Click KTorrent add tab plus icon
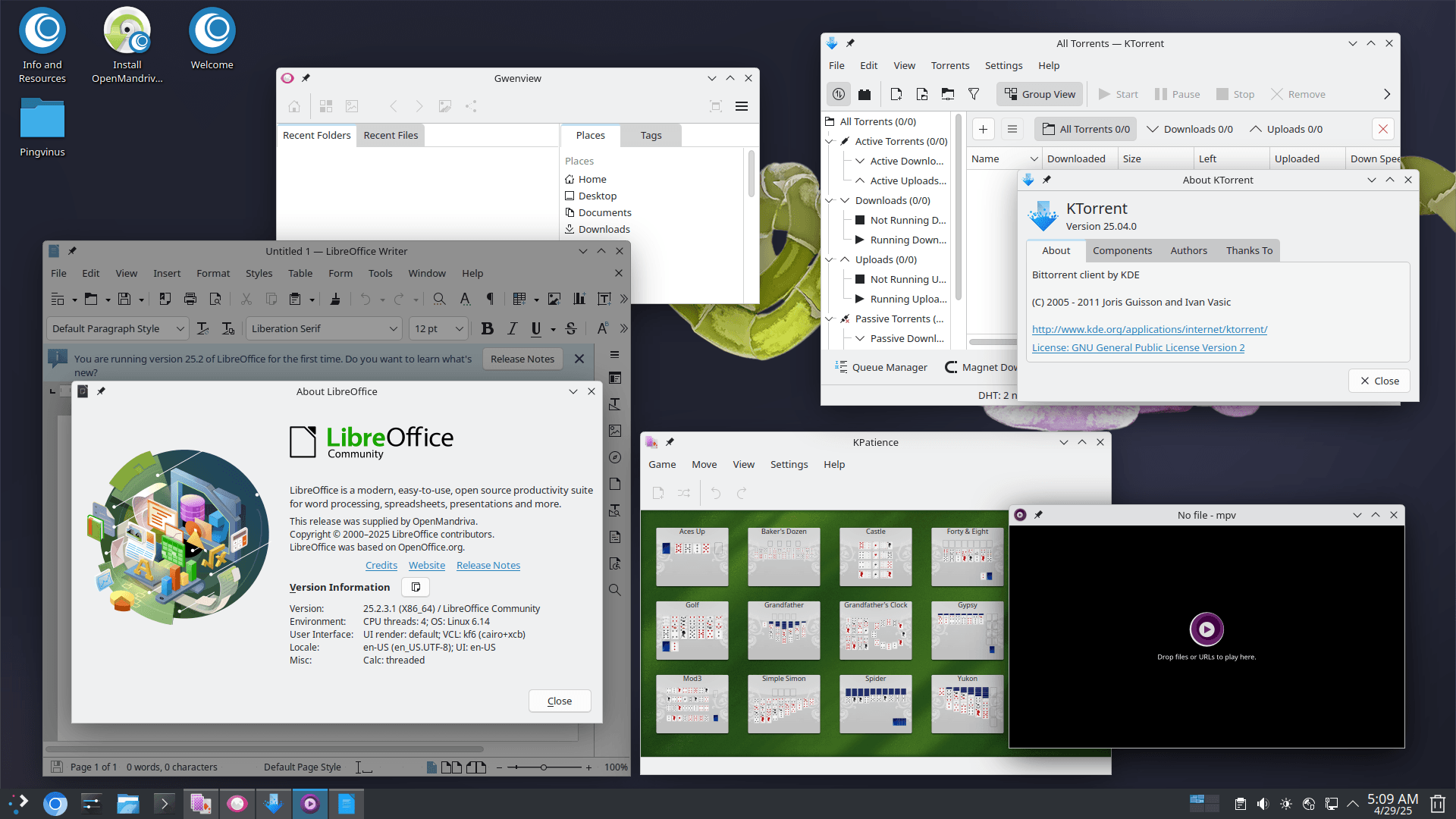The height and width of the screenshot is (819, 1456). click(983, 129)
